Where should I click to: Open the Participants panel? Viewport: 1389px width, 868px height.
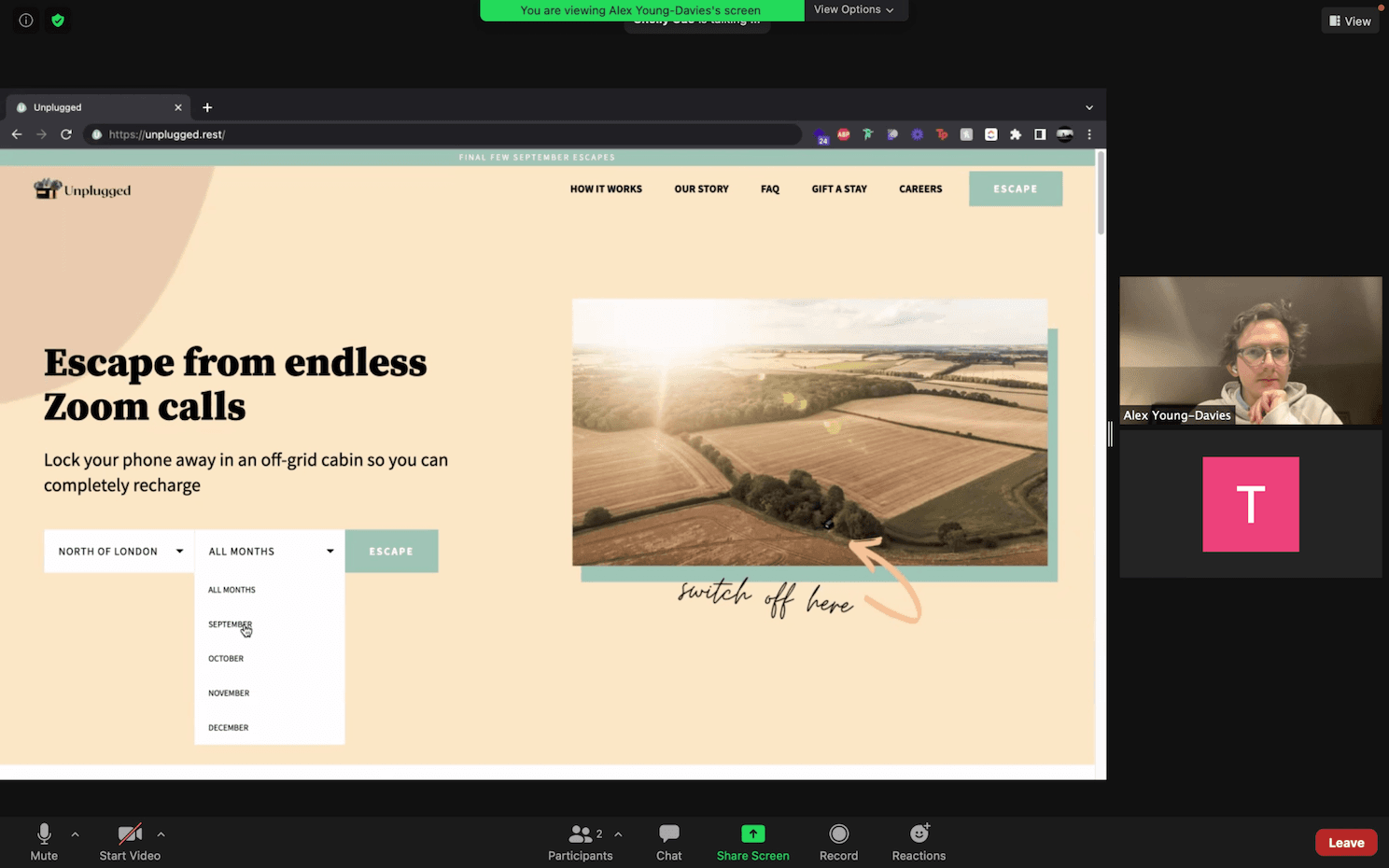[581, 842]
